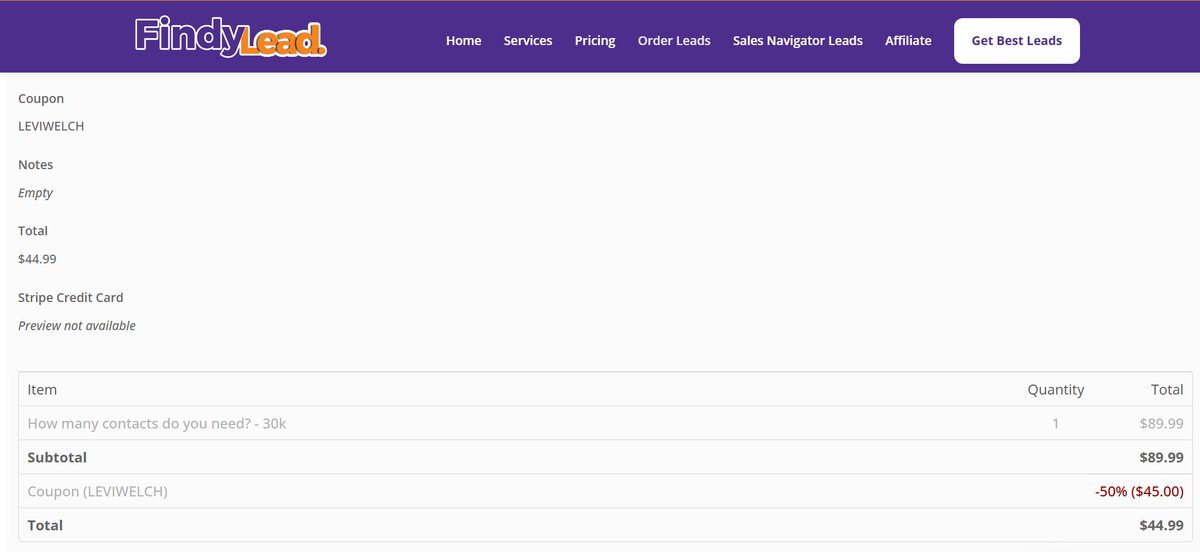1200x552 pixels.
Task: Select Order Leads in navigation
Action: click(x=674, y=41)
